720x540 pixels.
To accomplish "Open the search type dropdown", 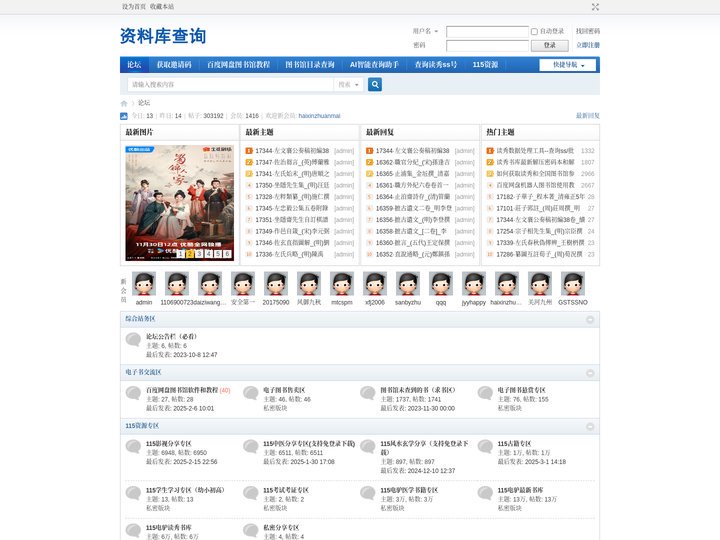I will coord(349,84).
